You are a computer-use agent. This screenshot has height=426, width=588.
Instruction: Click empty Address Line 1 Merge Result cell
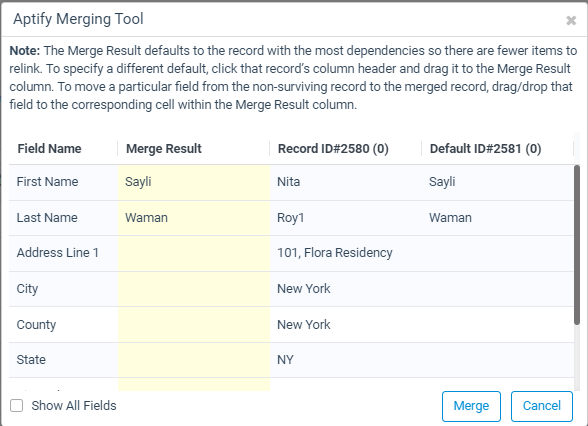tap(194, 253)
